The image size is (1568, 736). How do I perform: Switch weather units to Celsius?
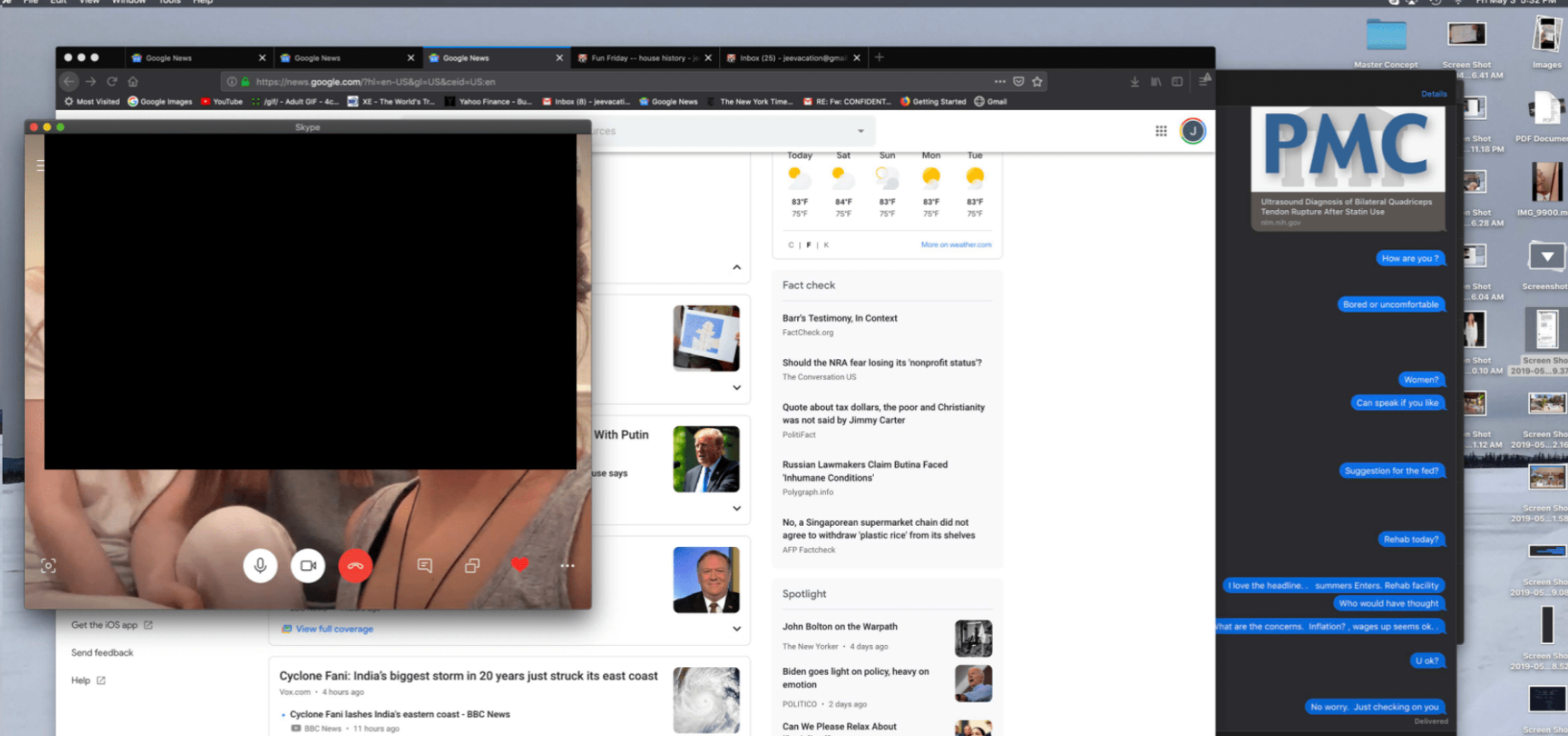coord(790,245)
